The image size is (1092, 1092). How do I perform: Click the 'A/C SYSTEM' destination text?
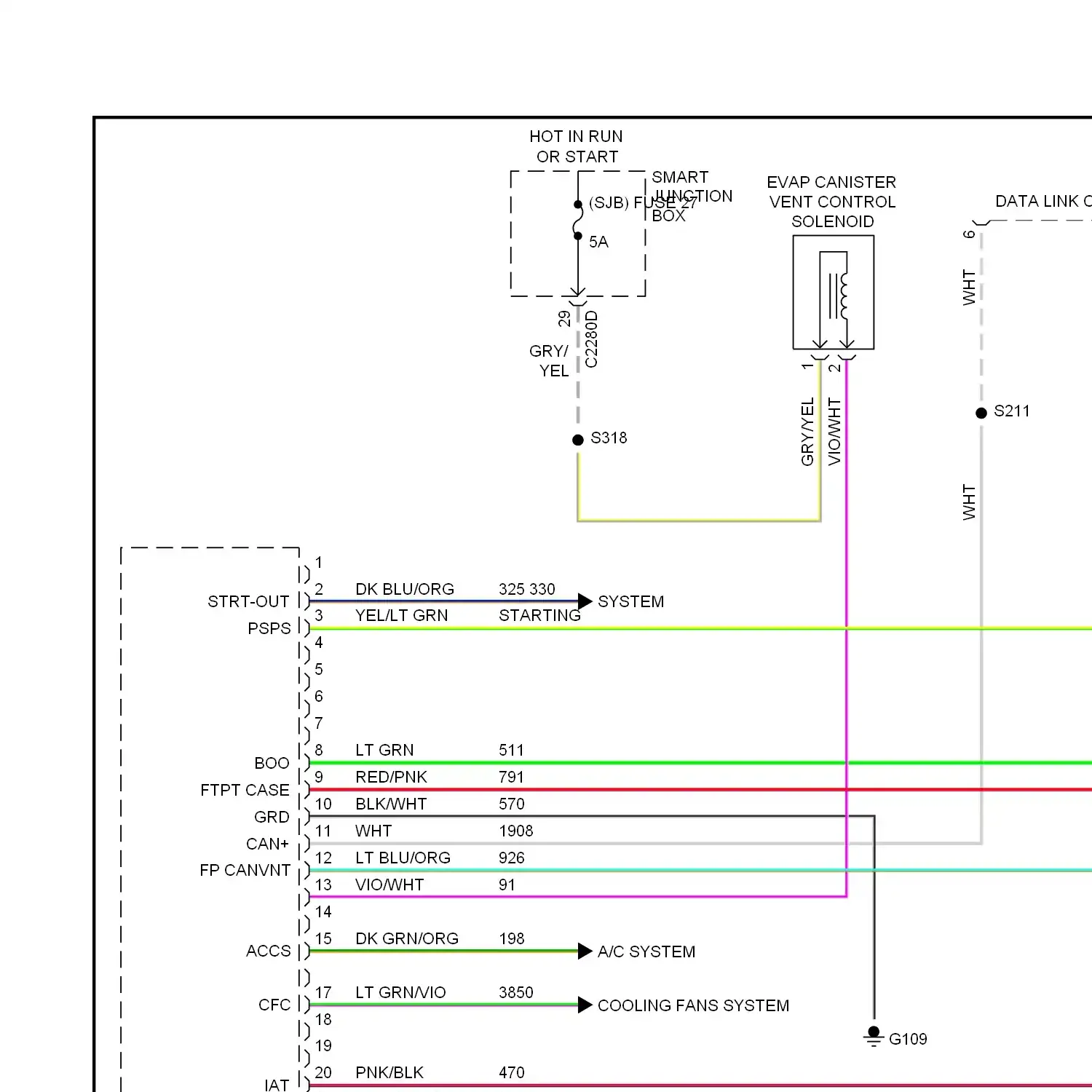click(646, 951)
